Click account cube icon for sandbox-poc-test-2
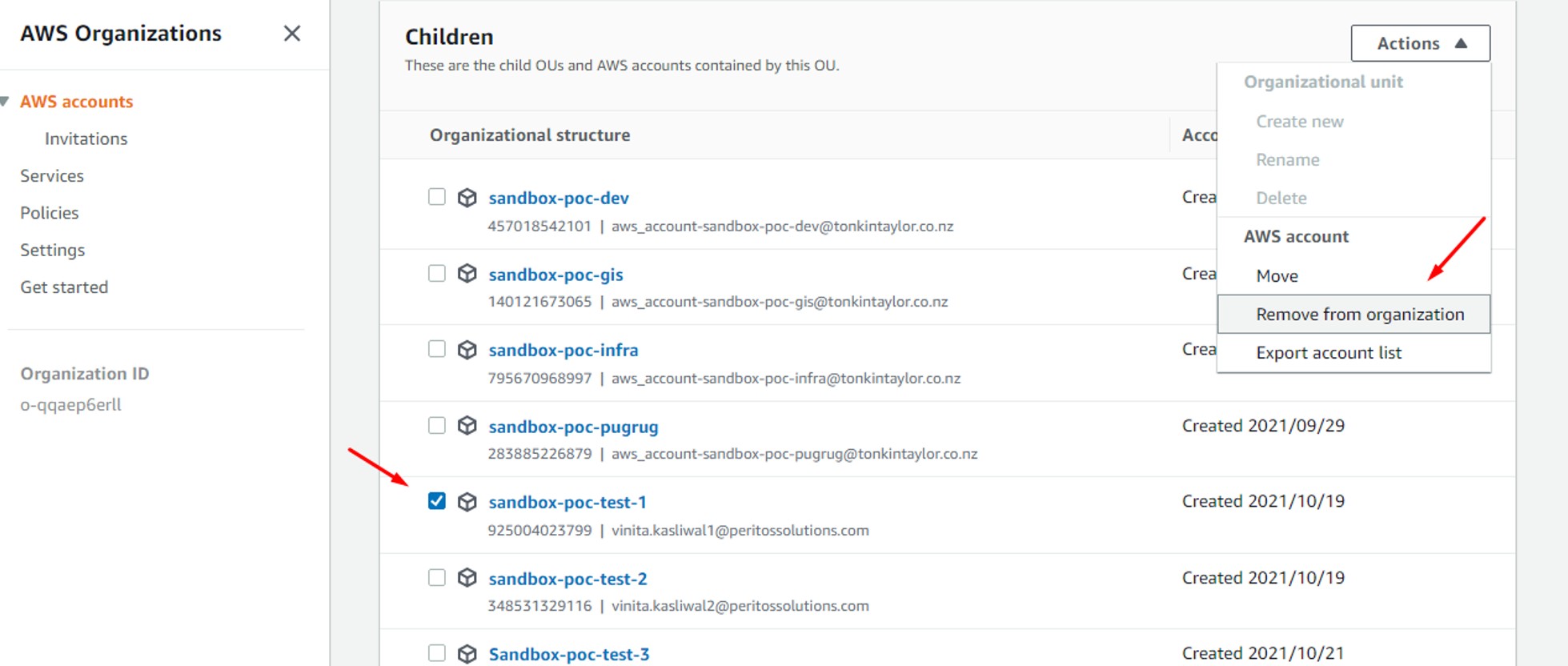Viewport: 1568px width, 666px height. [x=467, y=578]
